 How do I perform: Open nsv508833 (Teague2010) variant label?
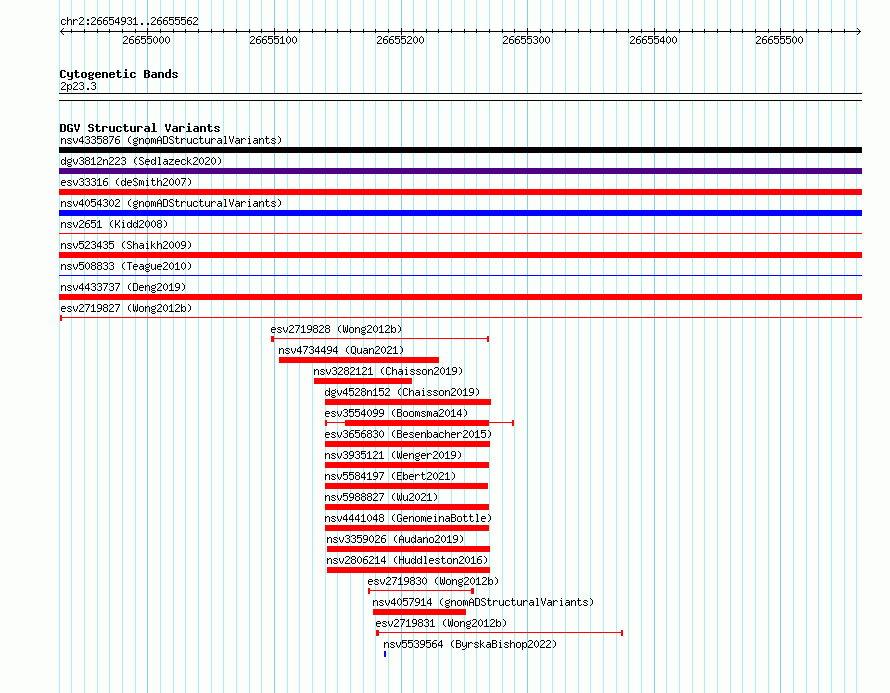coord(126,266)
